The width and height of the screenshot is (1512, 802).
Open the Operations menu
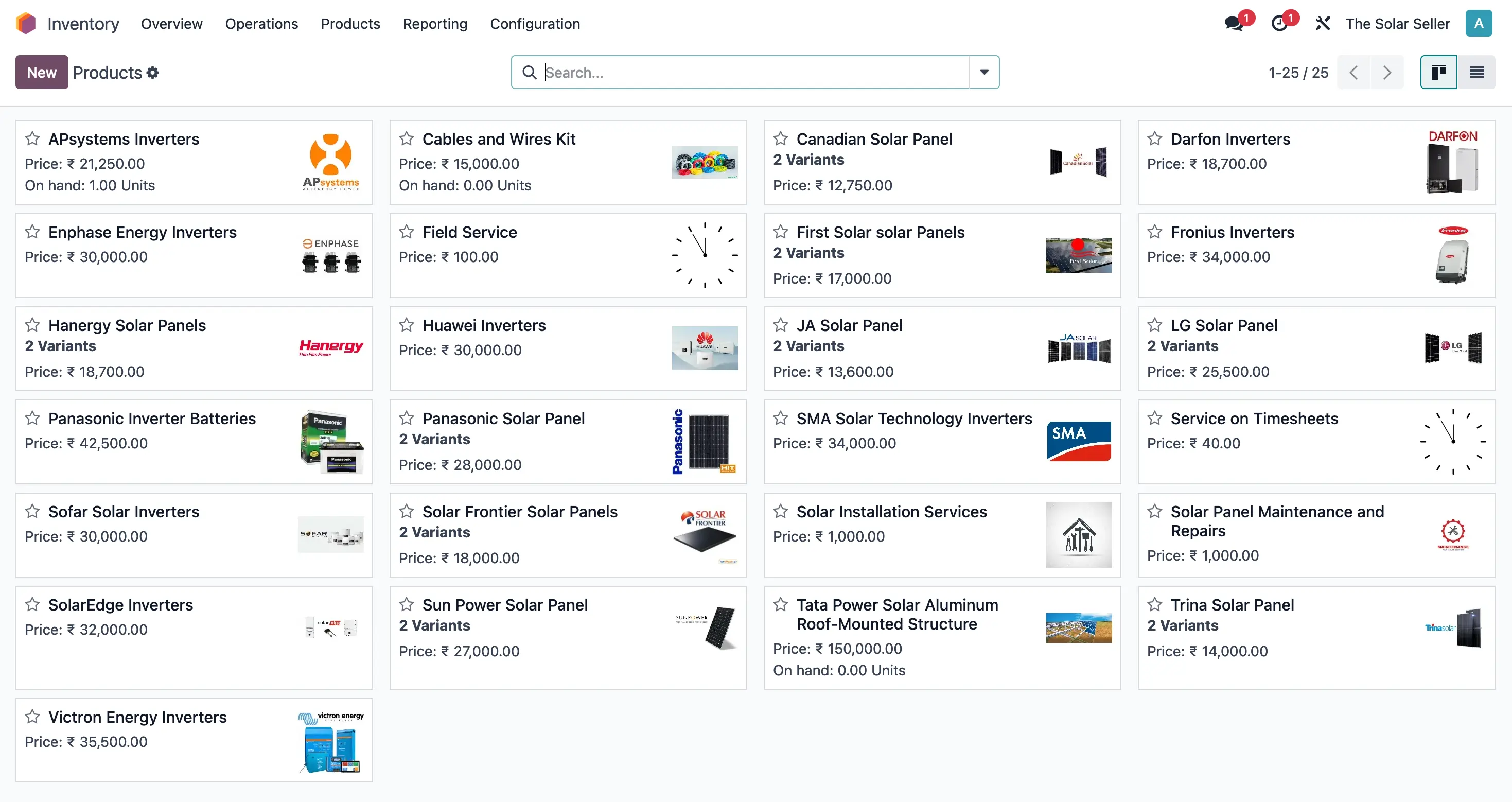tap(261, 24)
